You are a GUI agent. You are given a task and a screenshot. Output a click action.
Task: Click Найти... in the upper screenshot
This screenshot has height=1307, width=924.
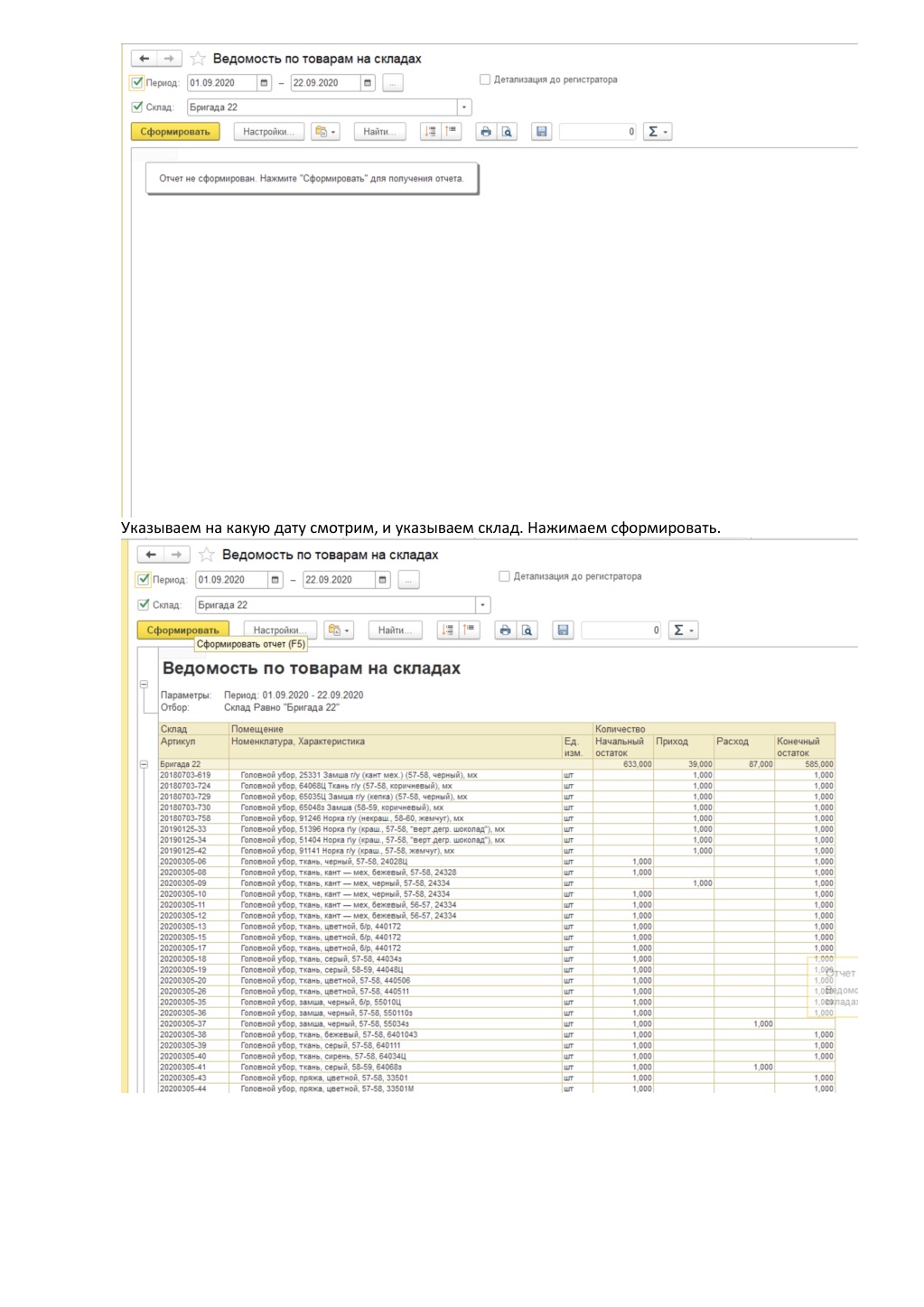tap(378, 132)
